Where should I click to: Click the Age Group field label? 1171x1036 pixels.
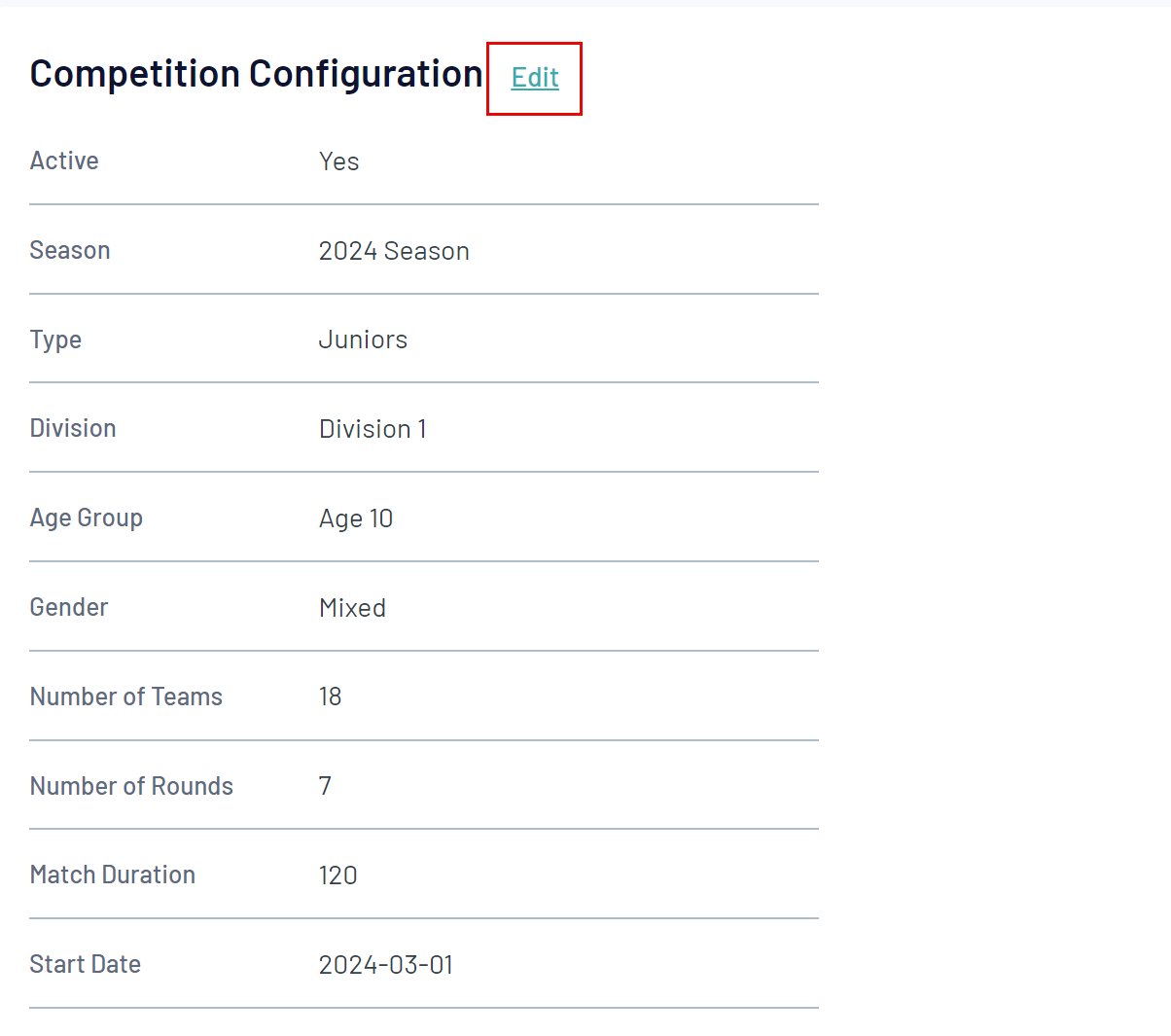pyautogui.click(x=87, y=518)
